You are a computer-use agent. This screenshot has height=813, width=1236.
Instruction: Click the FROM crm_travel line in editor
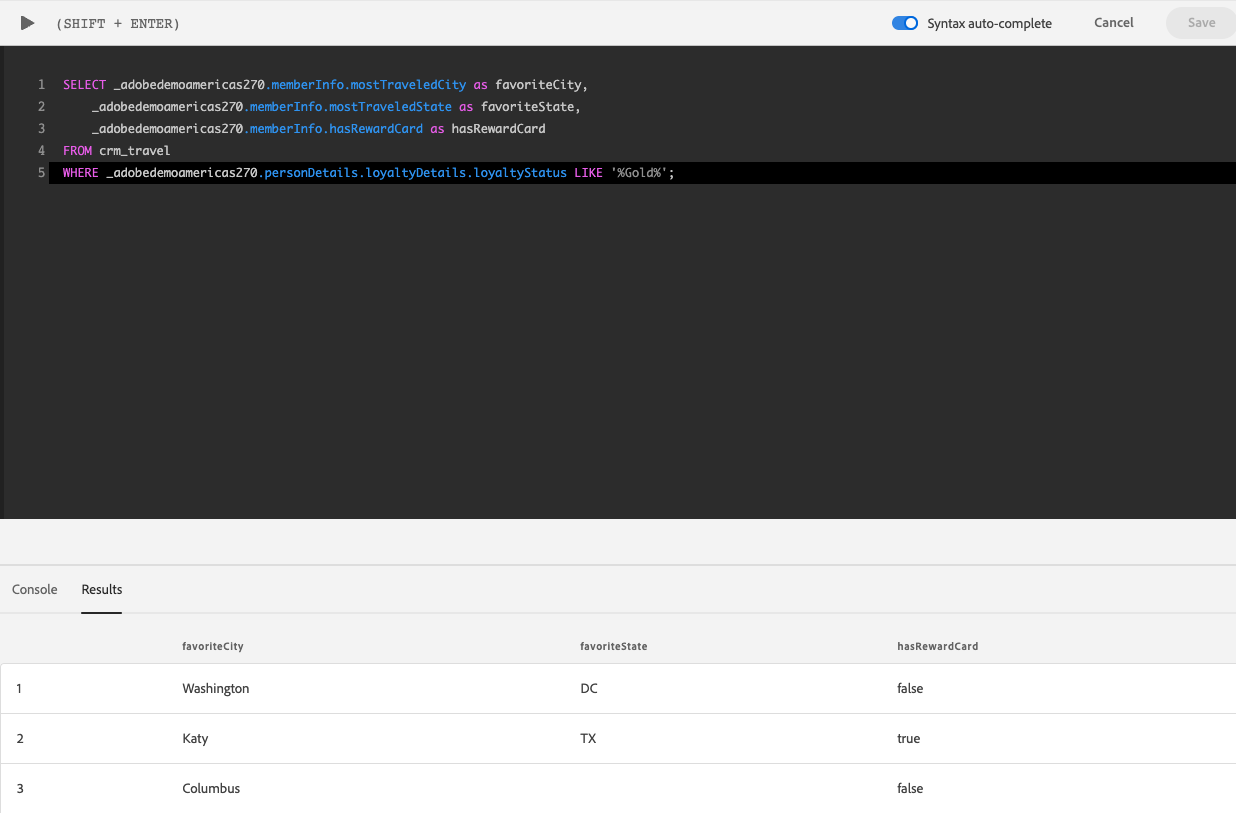(x=117, y=151)
